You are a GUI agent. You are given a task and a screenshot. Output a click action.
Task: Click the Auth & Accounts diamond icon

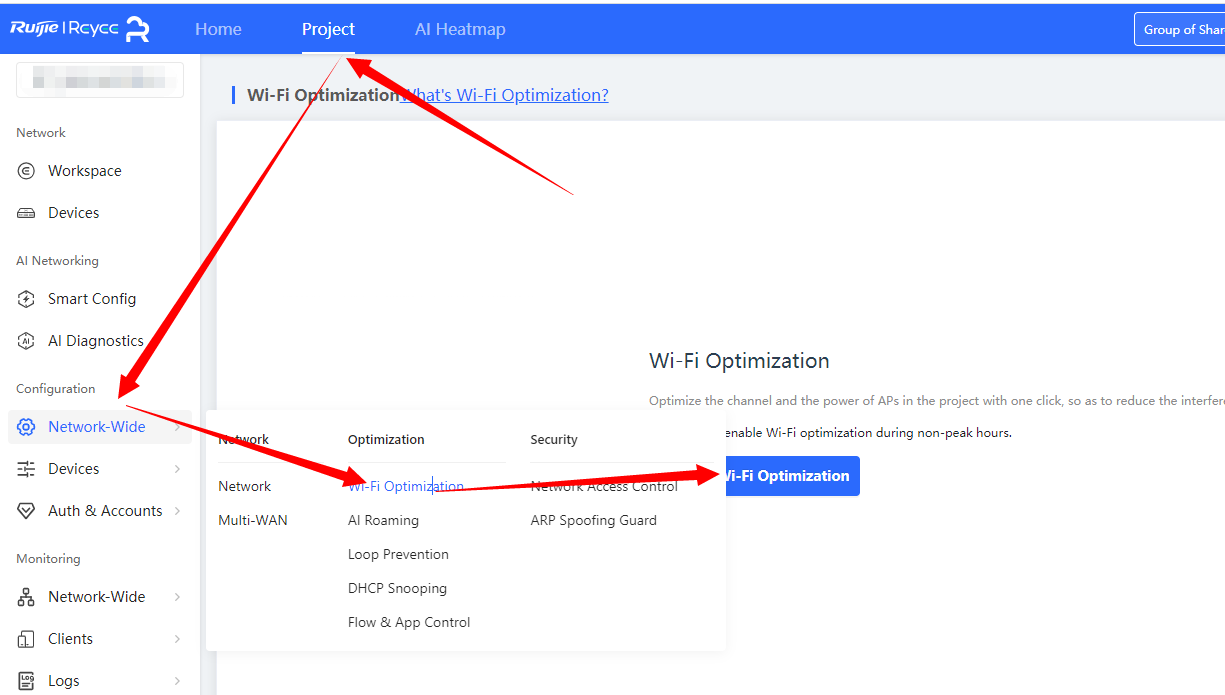[27, 511]
